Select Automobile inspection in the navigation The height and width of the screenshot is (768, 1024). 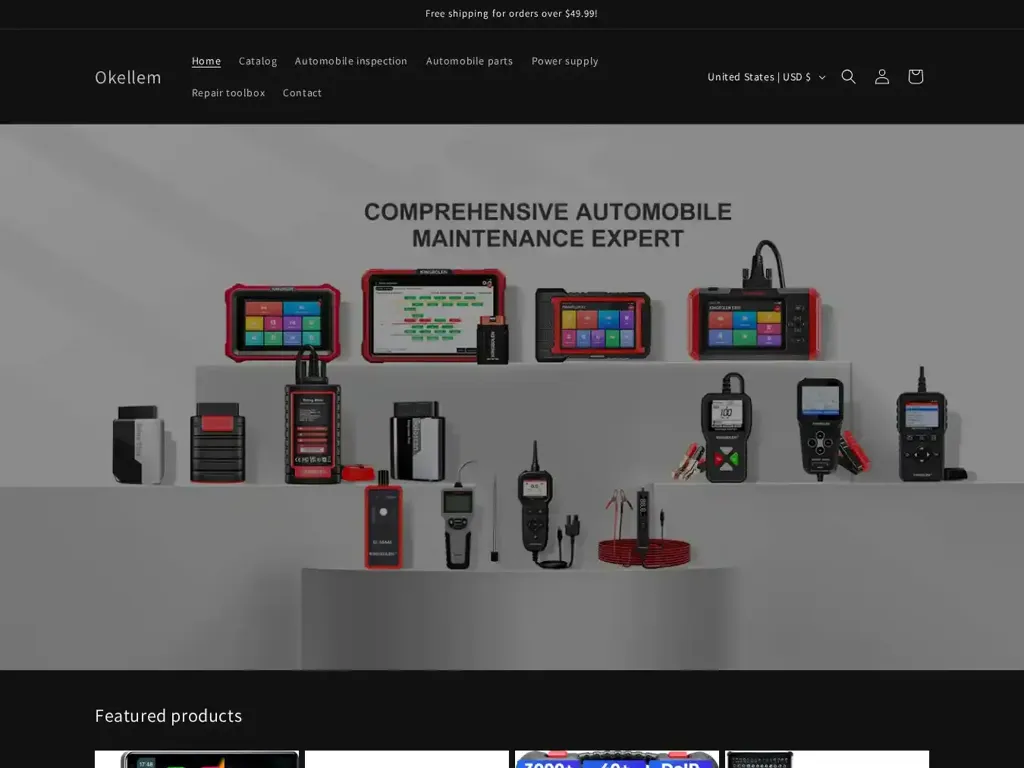(x=351, y=60)
